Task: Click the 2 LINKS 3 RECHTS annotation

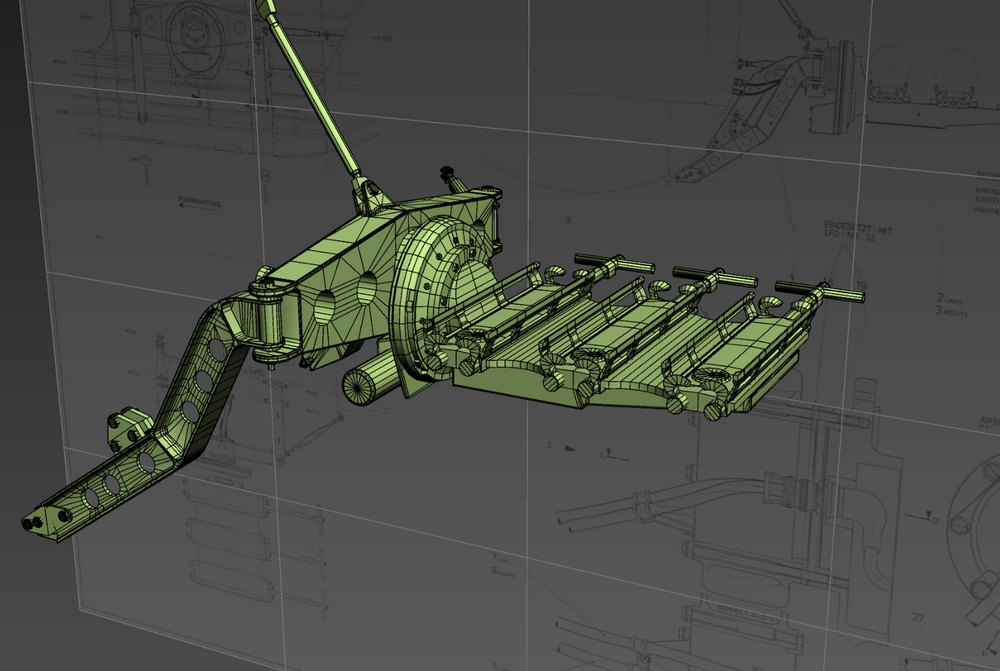Action: 951,305
